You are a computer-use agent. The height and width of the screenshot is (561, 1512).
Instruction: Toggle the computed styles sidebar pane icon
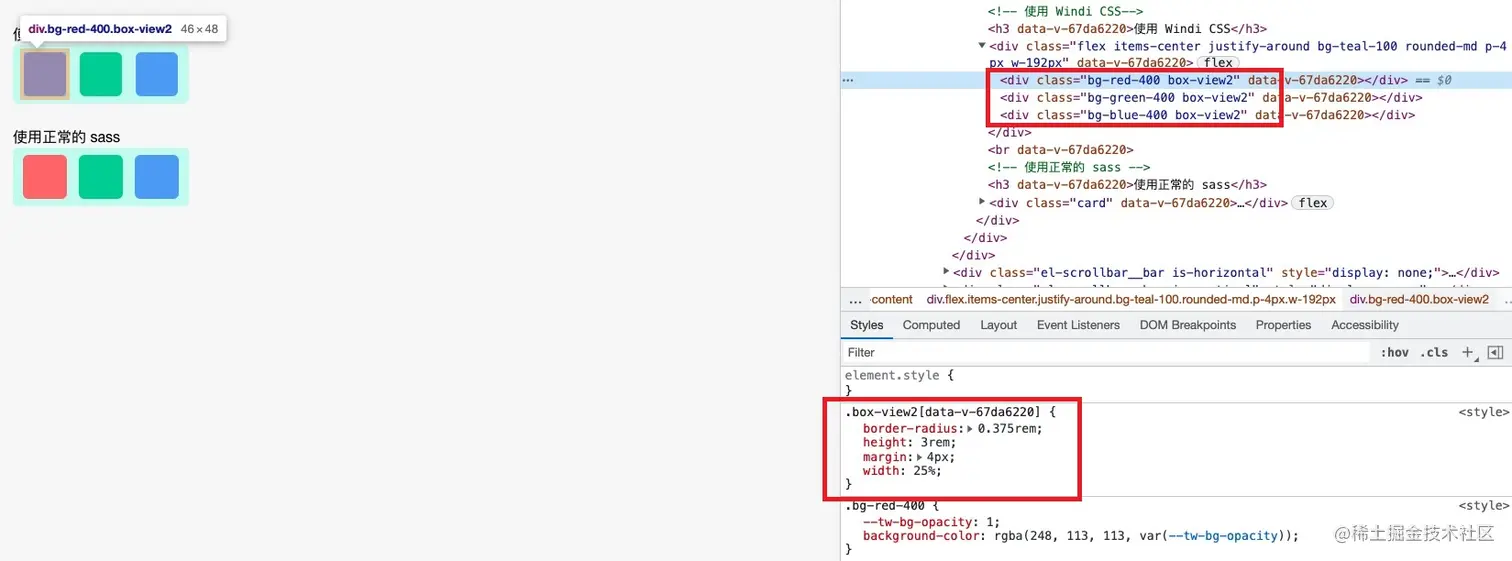tap(1495, 352)
